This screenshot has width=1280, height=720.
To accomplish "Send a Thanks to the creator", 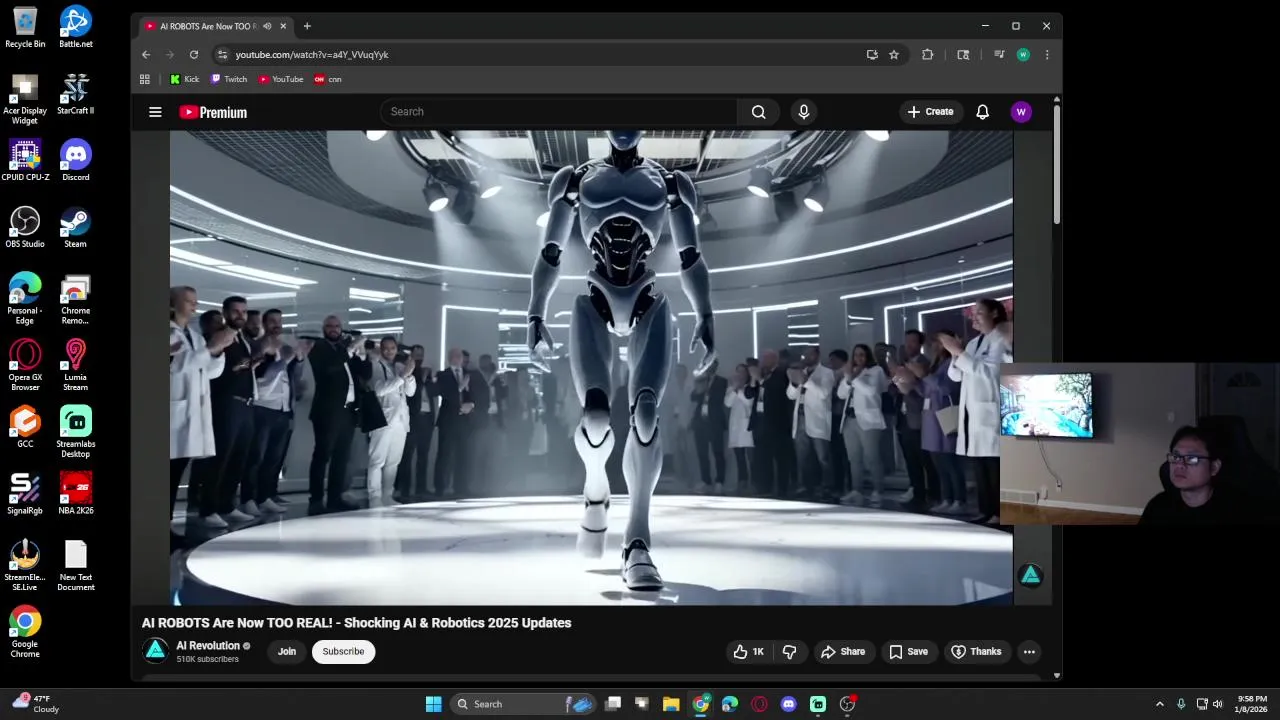I will pyautogui.click(x=976, y=652).
